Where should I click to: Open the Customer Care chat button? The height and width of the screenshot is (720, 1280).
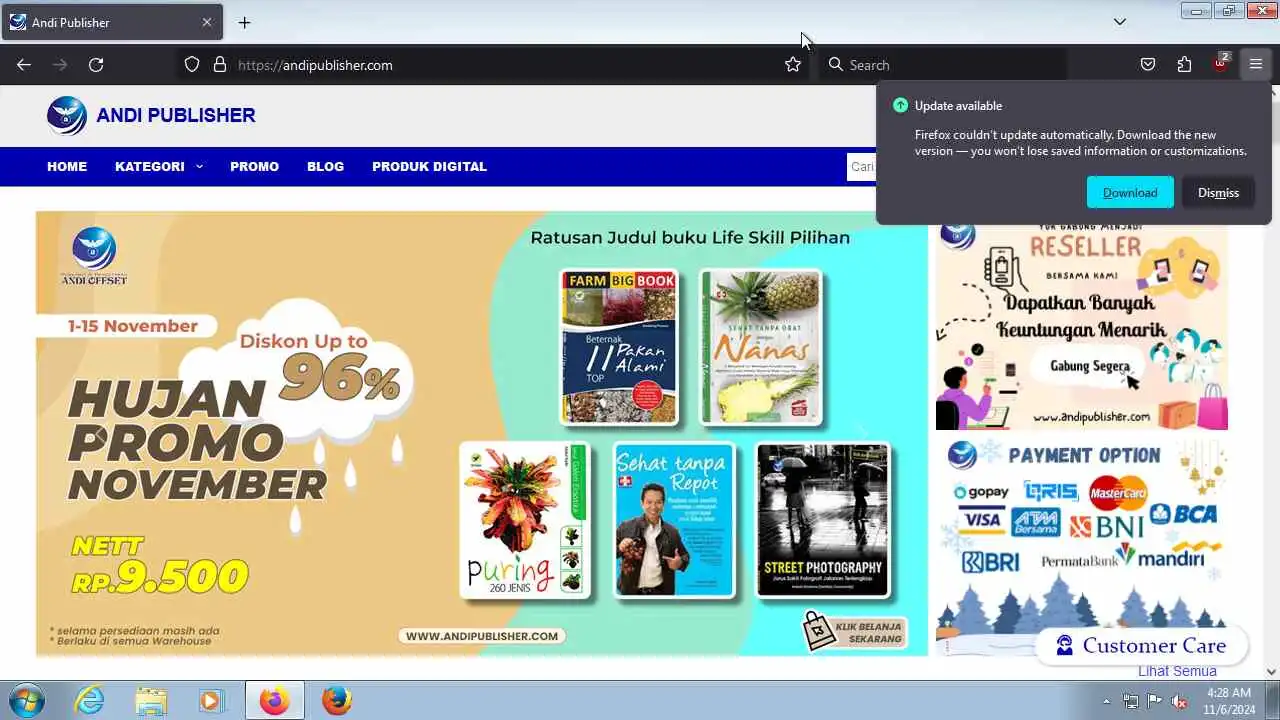1141,645
